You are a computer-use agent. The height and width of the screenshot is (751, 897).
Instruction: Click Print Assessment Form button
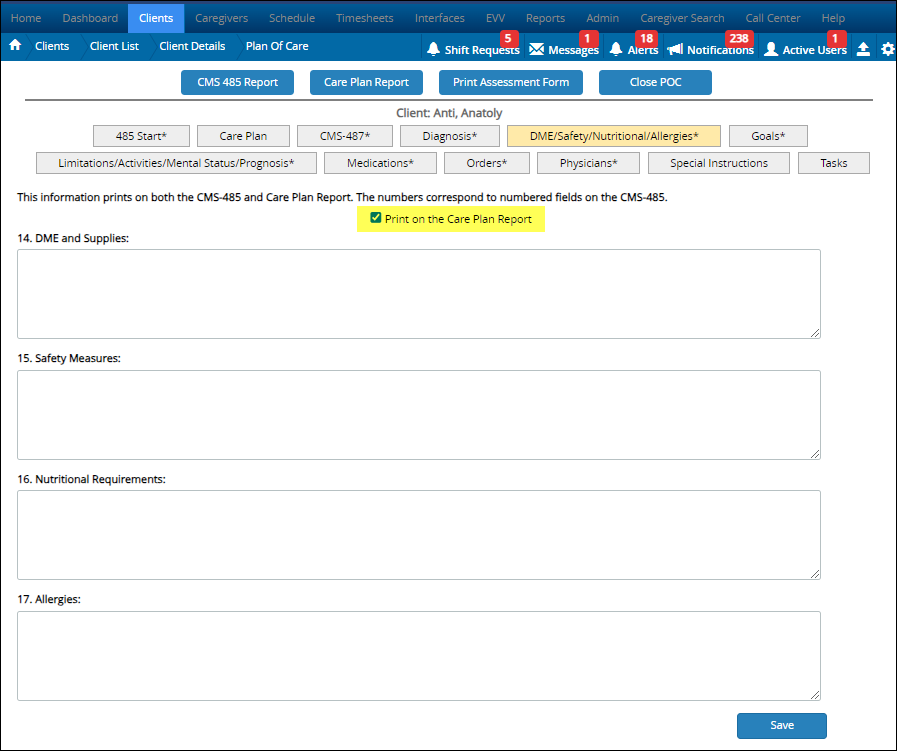[x=511, y=82]
